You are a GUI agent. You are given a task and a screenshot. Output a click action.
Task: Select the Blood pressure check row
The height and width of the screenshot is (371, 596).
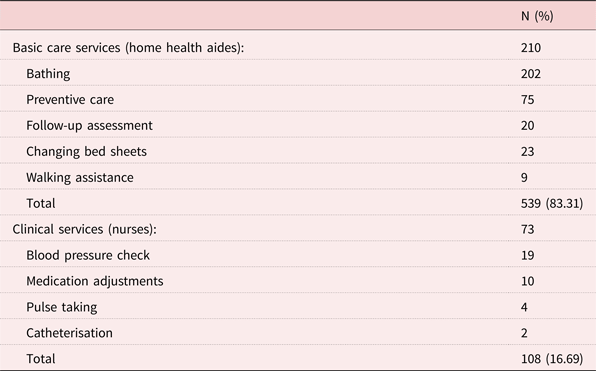(298, 255)
